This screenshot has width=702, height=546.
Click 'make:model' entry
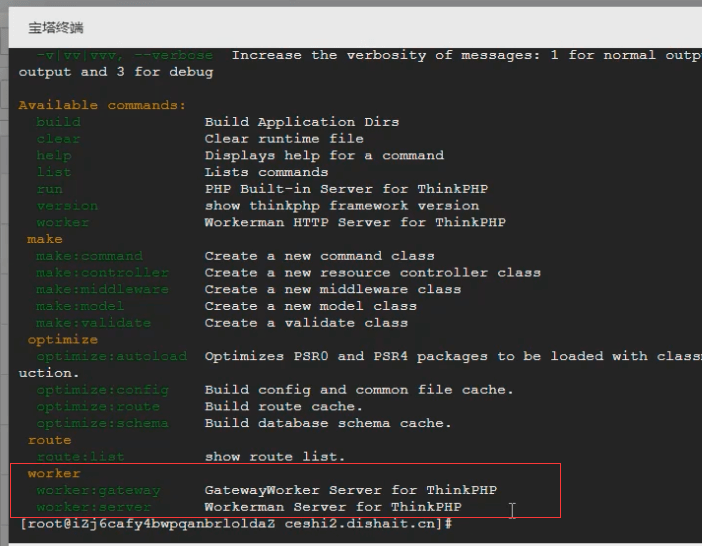(80, 306)
